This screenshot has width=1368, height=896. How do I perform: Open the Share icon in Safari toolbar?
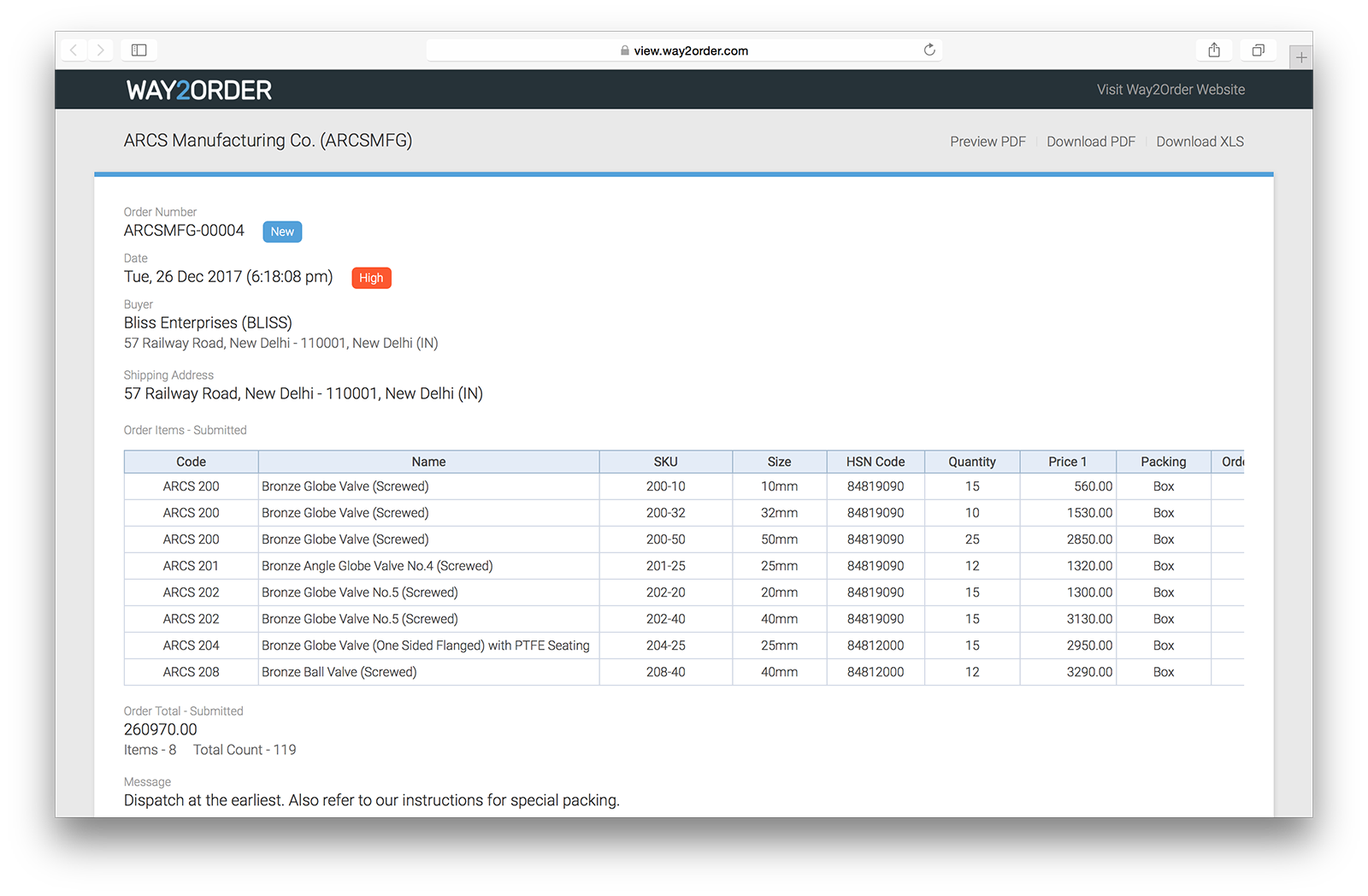(1214, 50)
